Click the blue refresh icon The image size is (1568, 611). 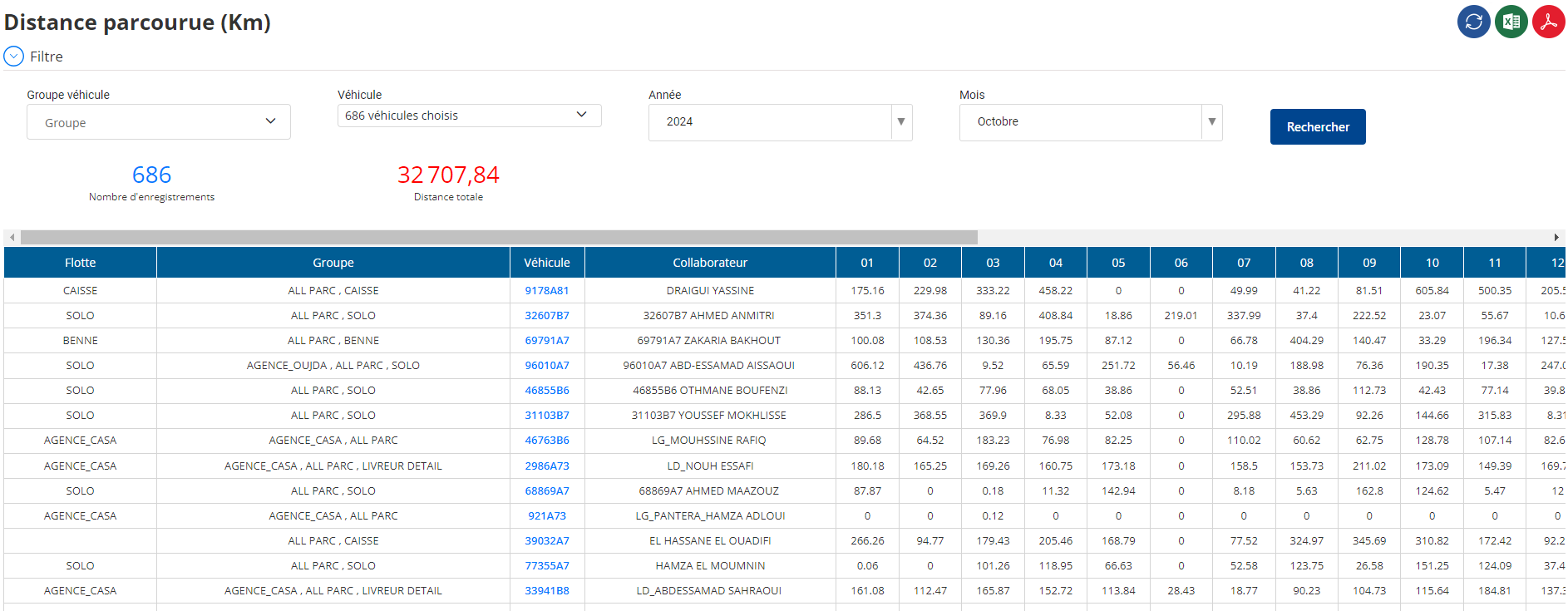pyautogui.click(x=1473, y=22)
